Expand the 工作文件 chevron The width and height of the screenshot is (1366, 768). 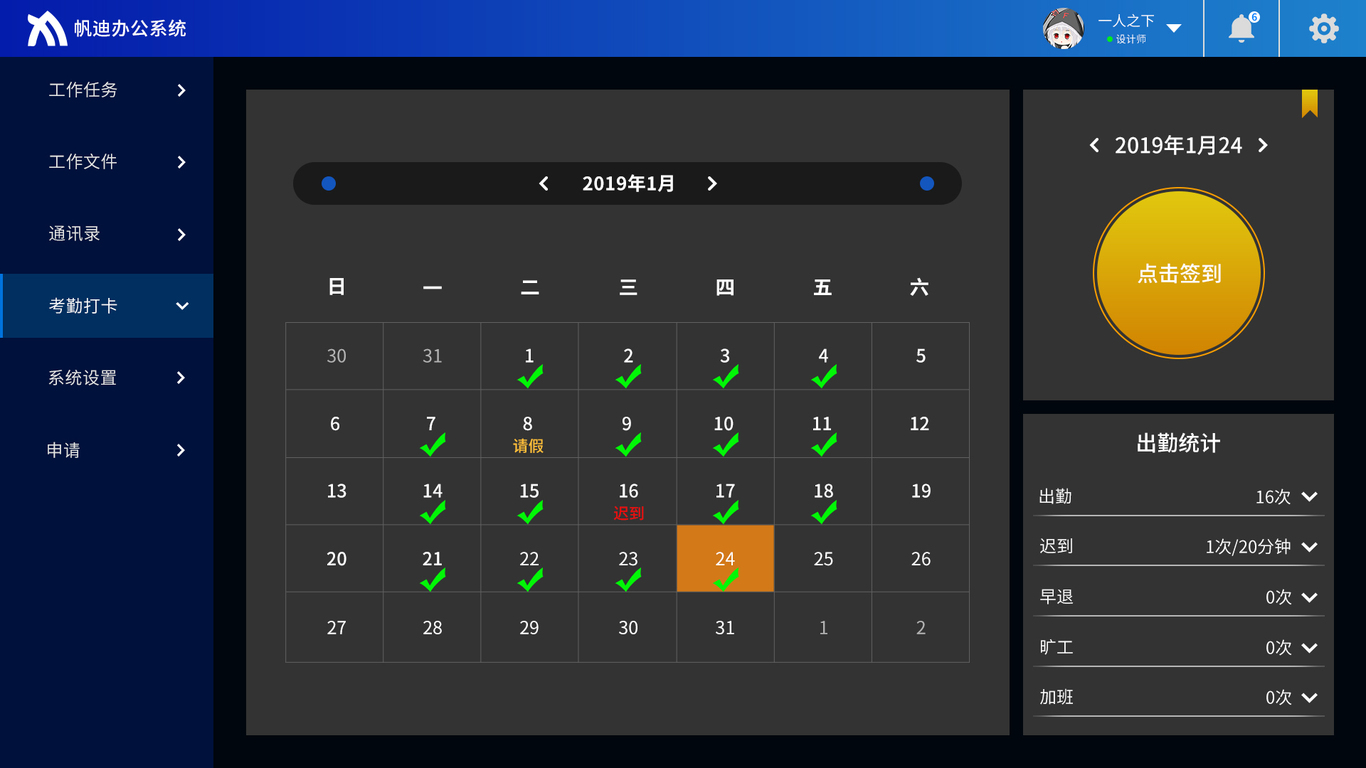pyautogui.click(x=181, y=162)
